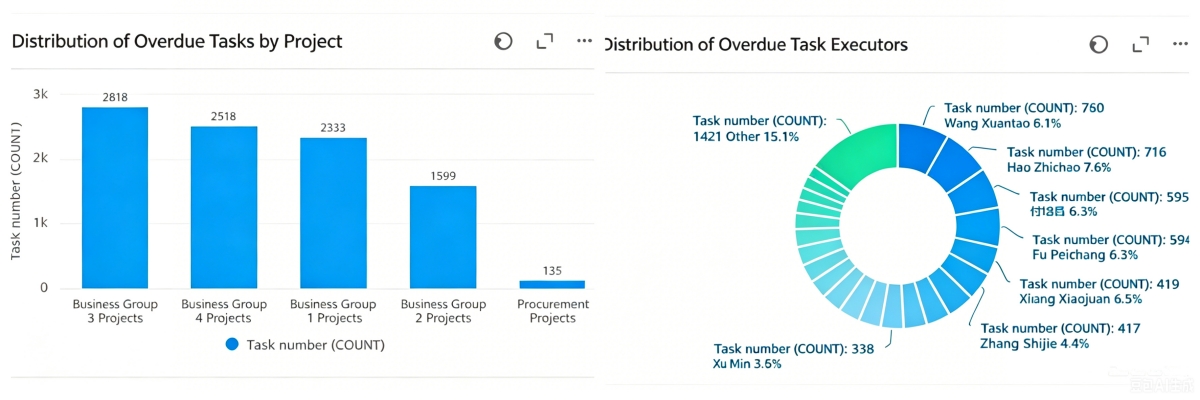Screen dimensions: 1200x400
Task: Open more options for Task Executors chart
Action: coord(1180,45)
